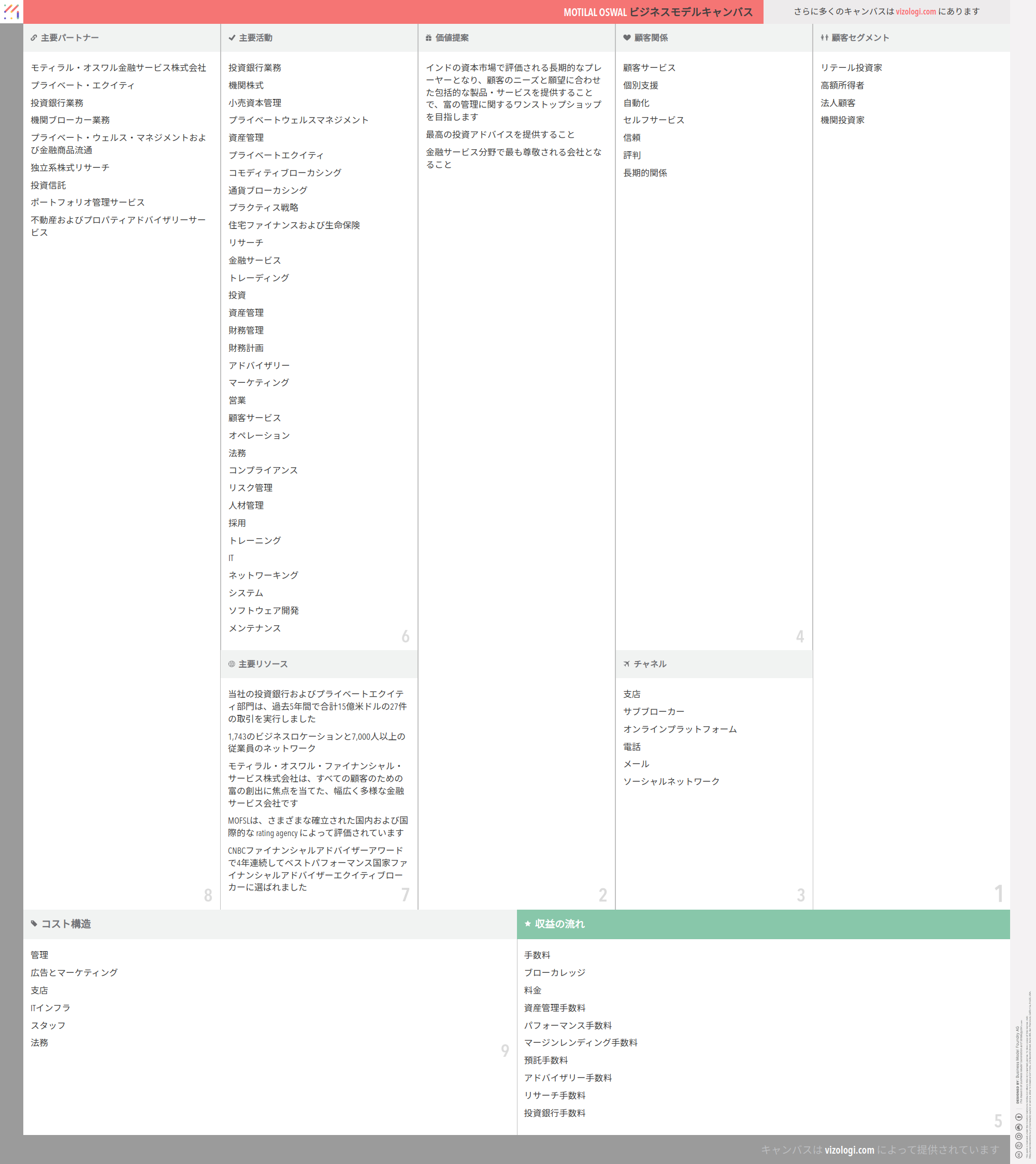The width and height of the screenshot is (1036, 1164).
Task: Click the オンラインプラットフォーム channel item
Action: 680,729
